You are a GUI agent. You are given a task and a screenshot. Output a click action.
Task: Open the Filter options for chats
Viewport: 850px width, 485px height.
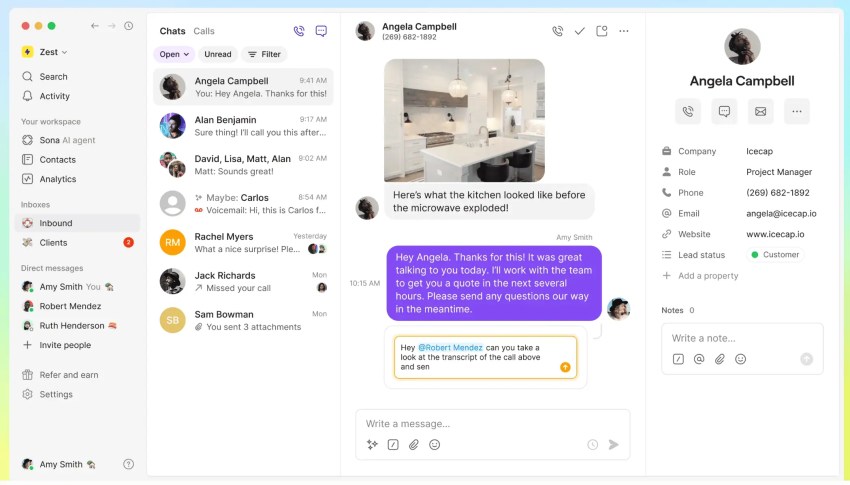click(x=264, y=55)
